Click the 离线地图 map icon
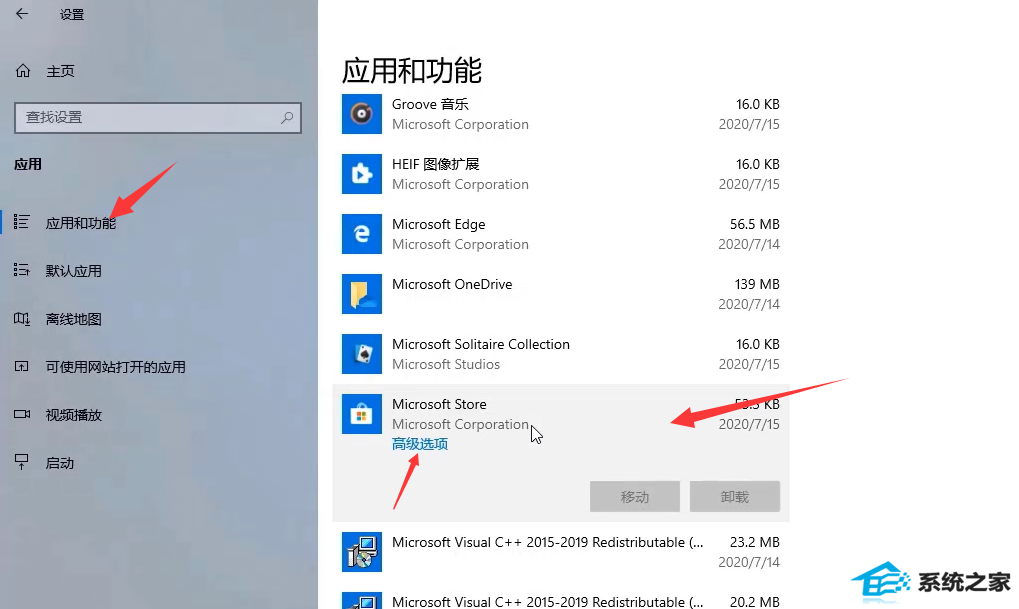The height and width of the screenshot is (609, 1019). point(21,318)
